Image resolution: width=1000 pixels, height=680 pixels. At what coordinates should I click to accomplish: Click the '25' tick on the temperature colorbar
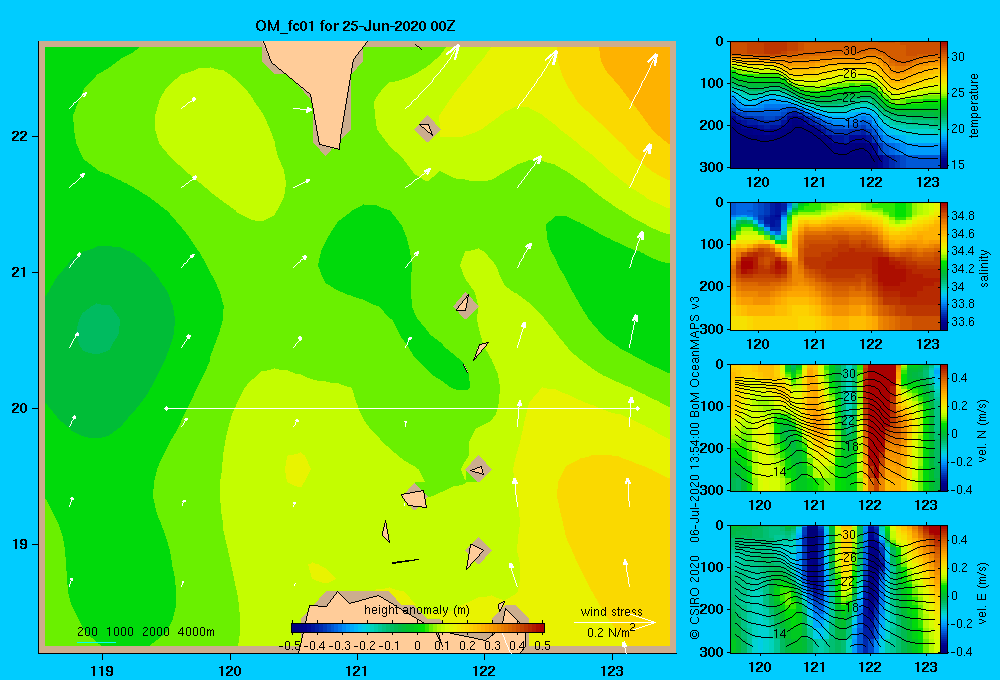(958, 93)
